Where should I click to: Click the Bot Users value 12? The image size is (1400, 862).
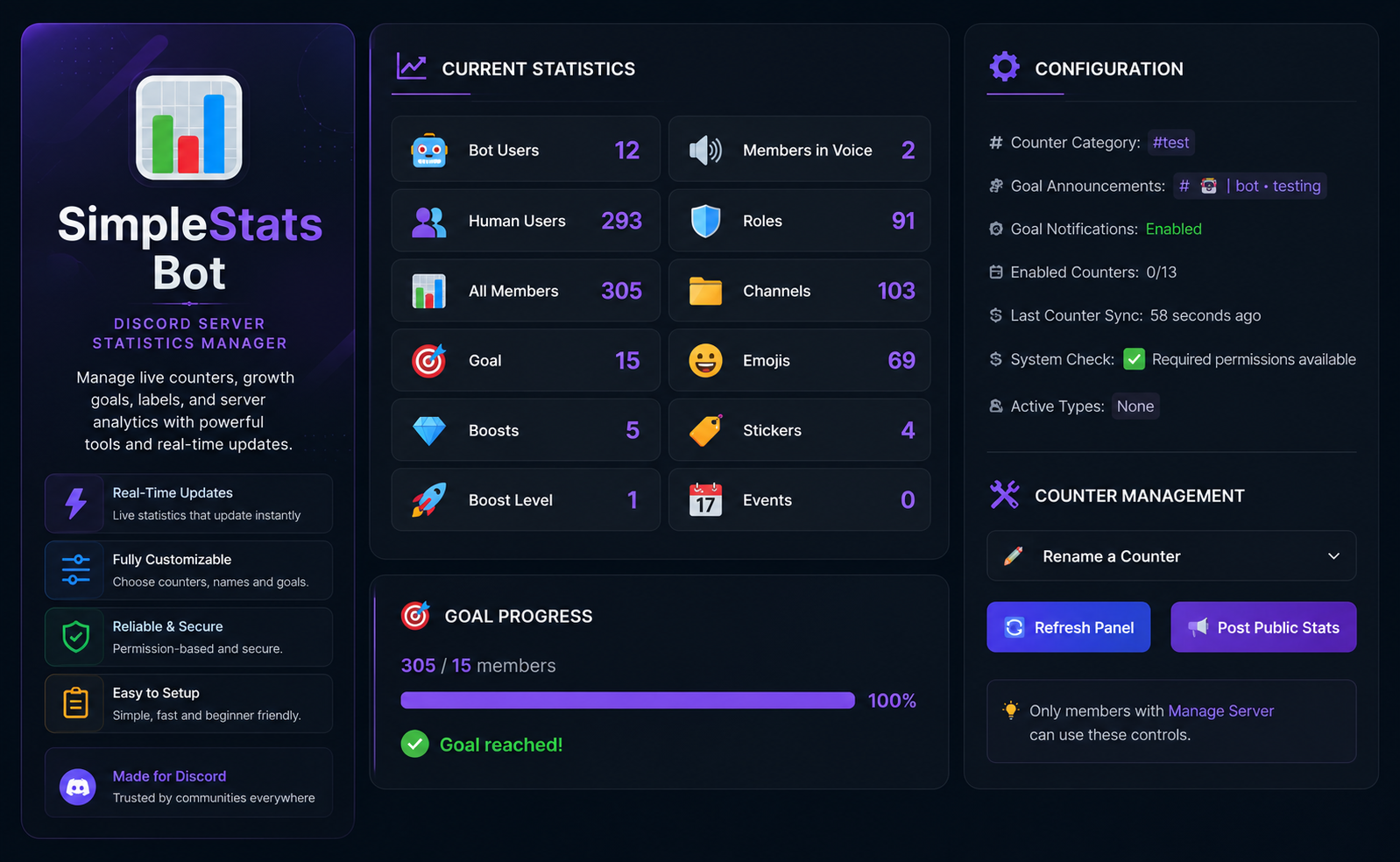click(x=627, y=151)
